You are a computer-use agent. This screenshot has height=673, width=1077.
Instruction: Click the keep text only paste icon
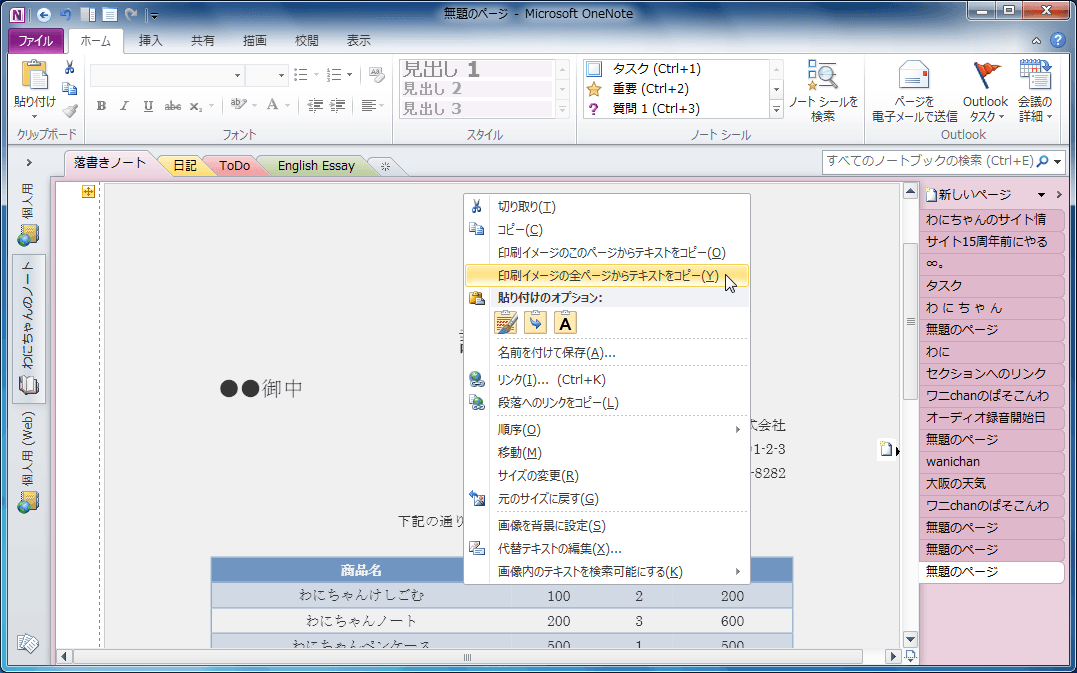point(565,323)
